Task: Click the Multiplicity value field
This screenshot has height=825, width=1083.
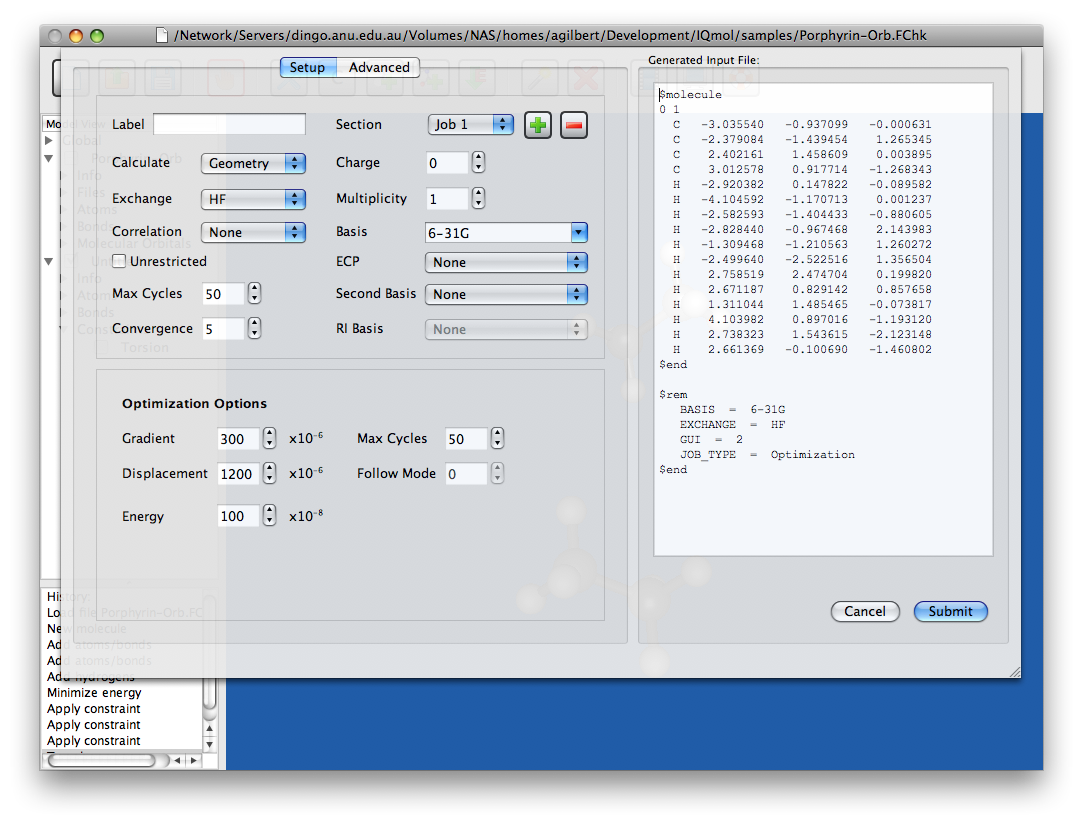Action: click(x=448, y=199)
